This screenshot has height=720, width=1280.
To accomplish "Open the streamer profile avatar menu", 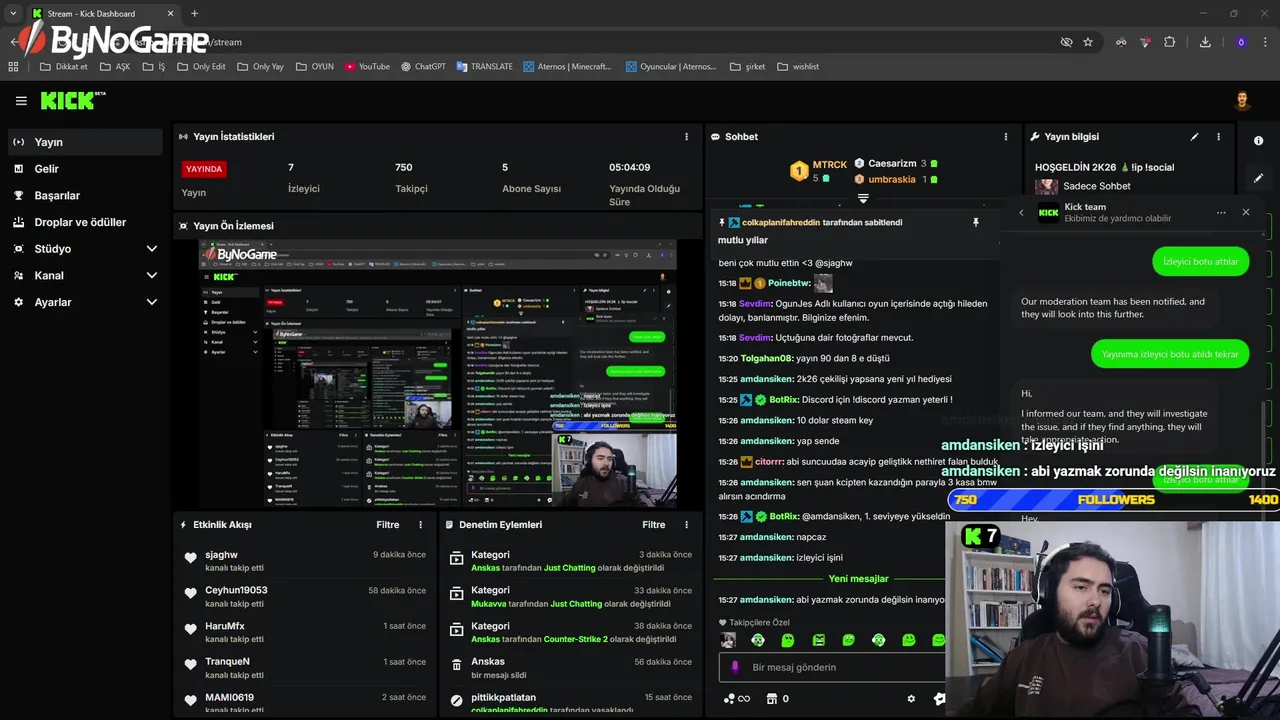I will 1242,100.
